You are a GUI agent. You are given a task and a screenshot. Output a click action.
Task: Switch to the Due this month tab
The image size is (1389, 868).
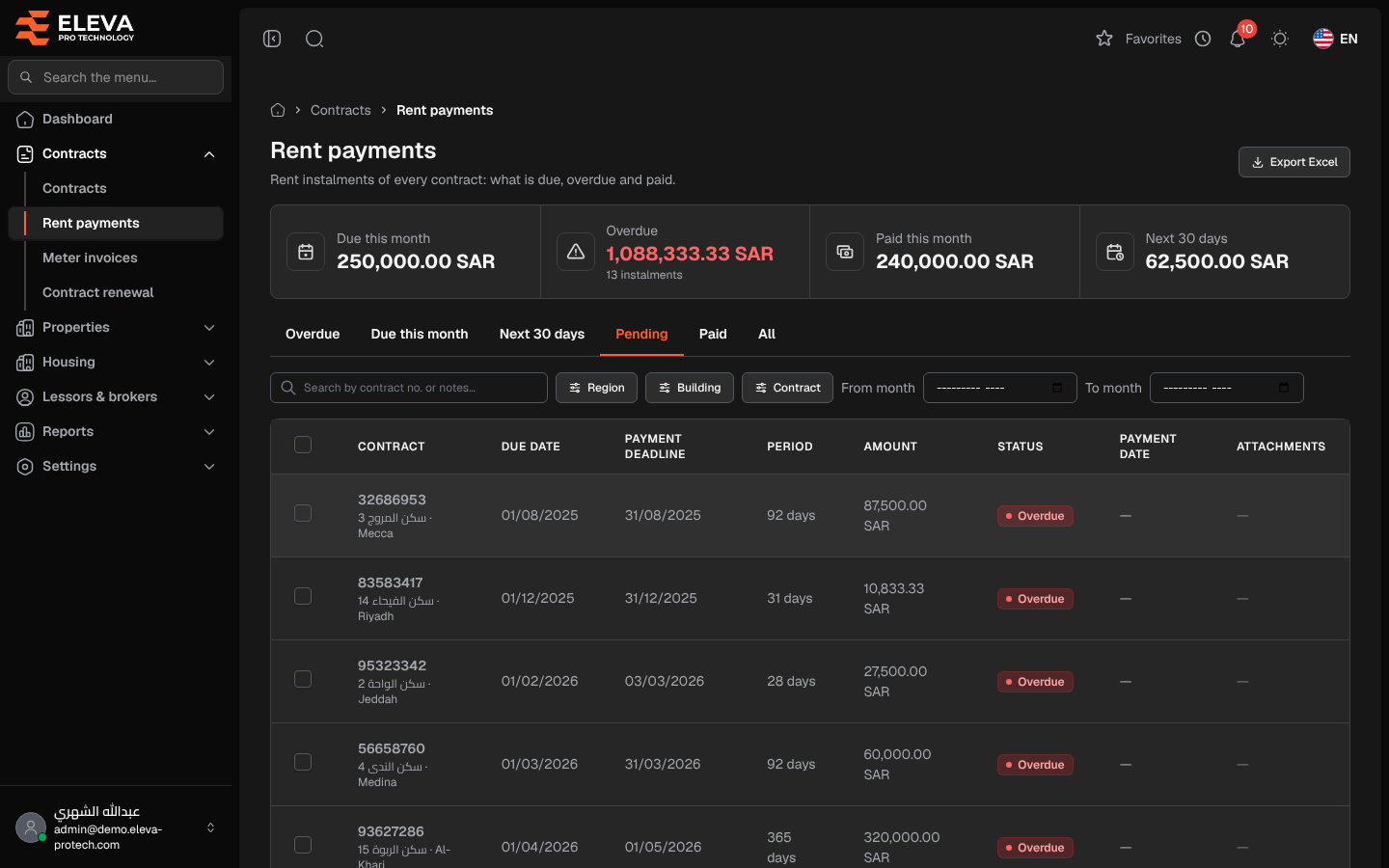[x=420, y=334]
